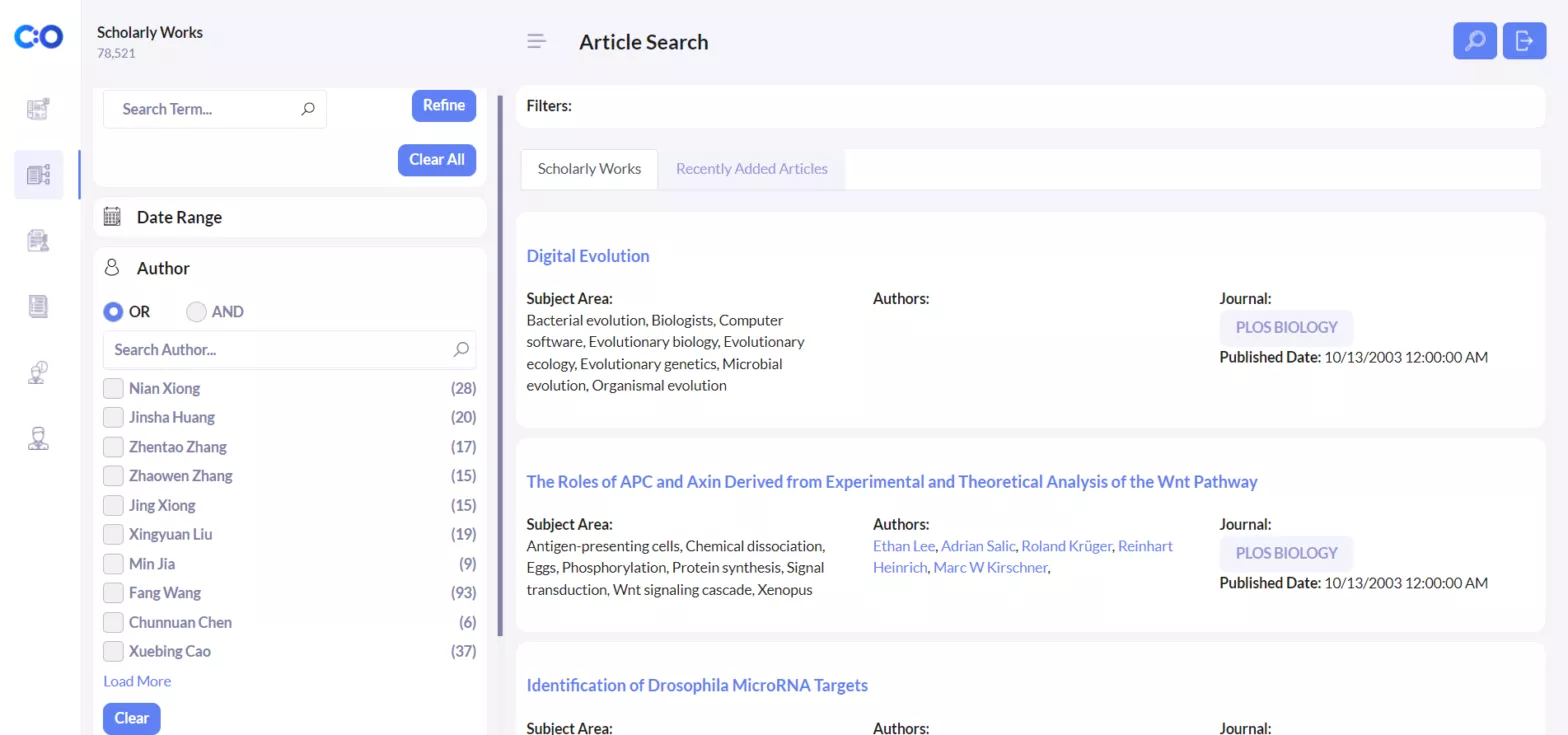Check the Nian Xiong author checkbox
Image resolution: width=1568 pixels, height=735 pixels.
pyautogui.click(x=113, y=388)
